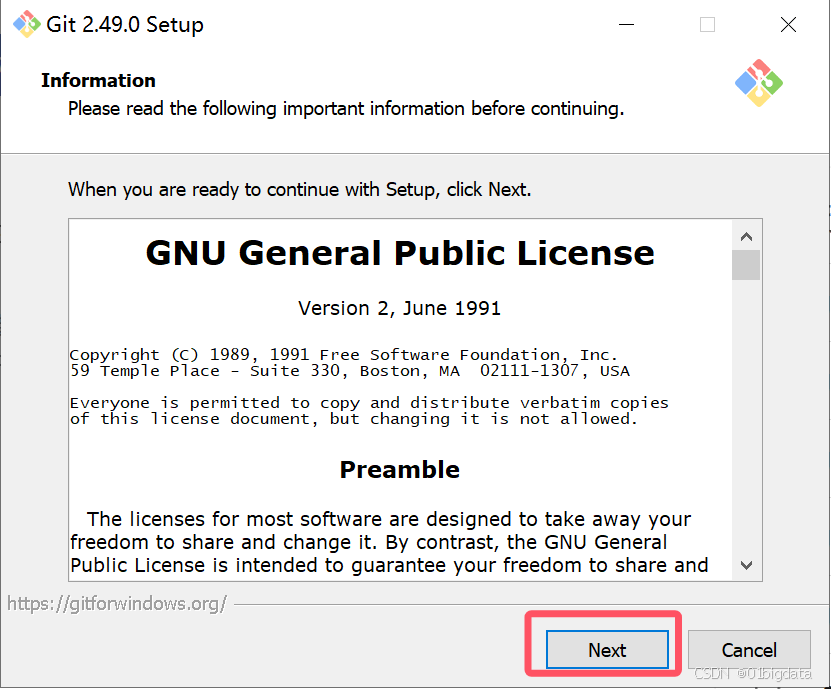Click the scrollbar down arrow

(746, 565)
